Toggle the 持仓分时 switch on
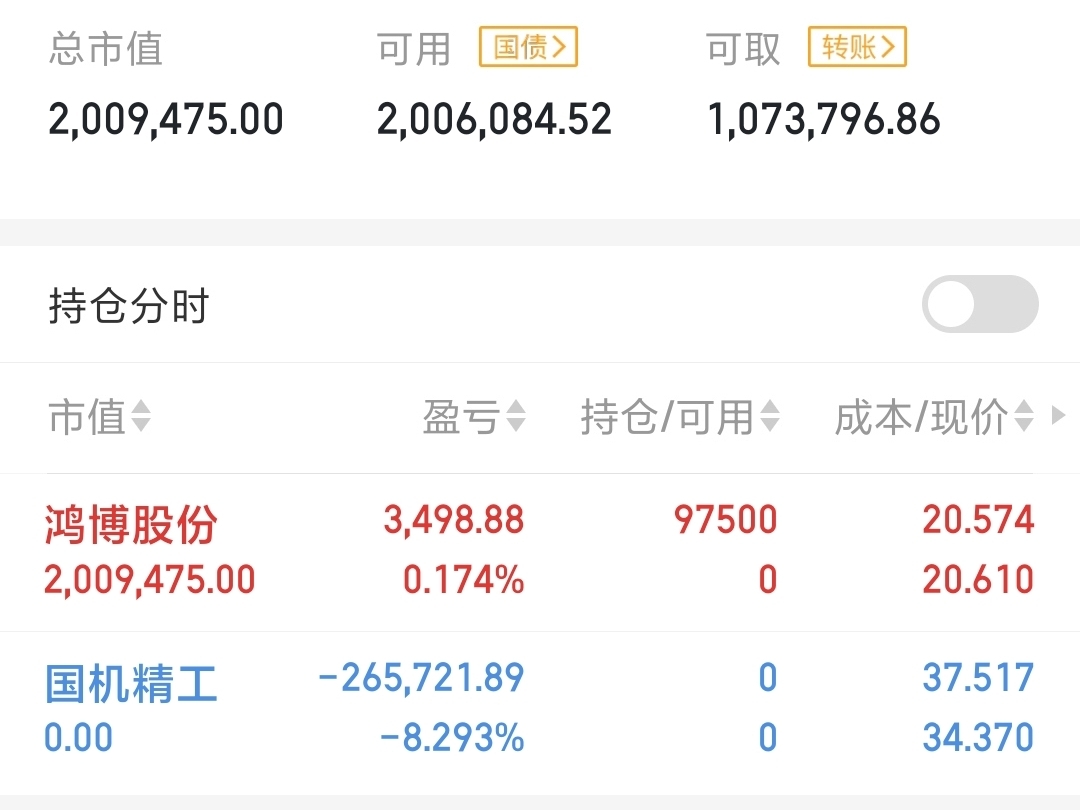Screen dimensions: 1080x810 click(x=980, y=304)
